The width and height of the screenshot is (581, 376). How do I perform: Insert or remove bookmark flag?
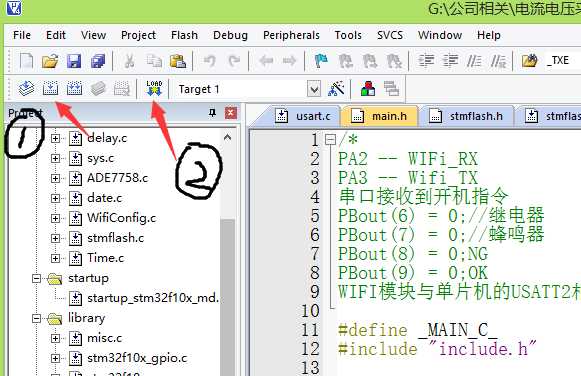tap(321, 61)
